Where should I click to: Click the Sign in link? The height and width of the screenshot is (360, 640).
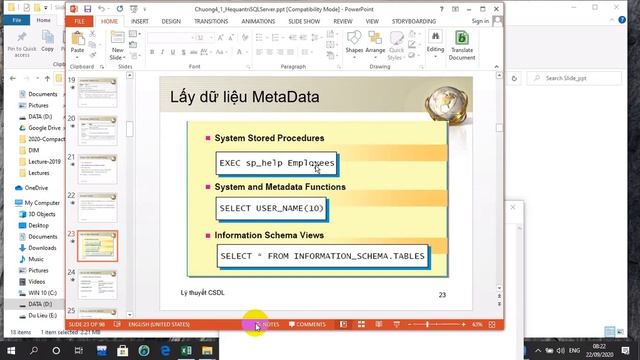[480, 21]
